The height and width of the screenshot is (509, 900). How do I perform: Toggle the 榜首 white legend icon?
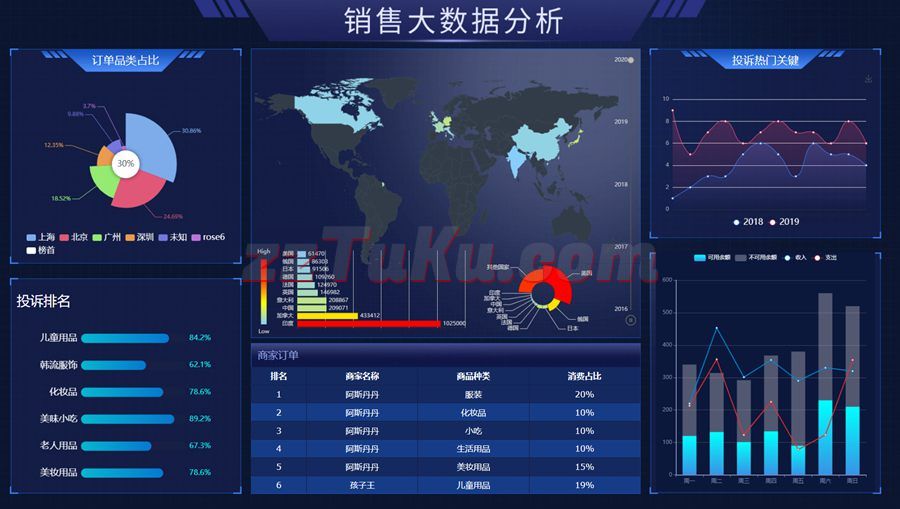click(x=32, y=250)
